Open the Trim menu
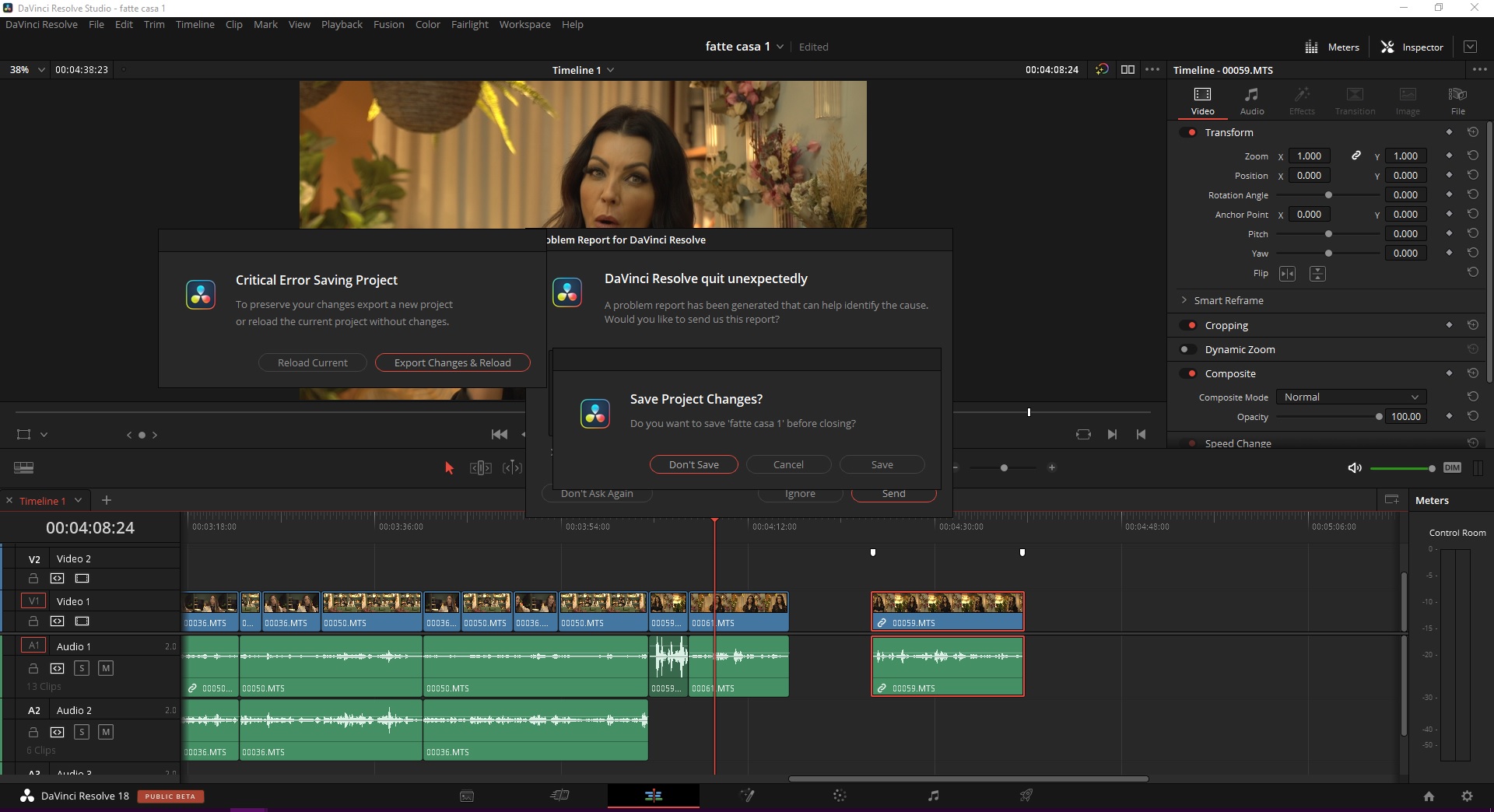 point(154,24)
